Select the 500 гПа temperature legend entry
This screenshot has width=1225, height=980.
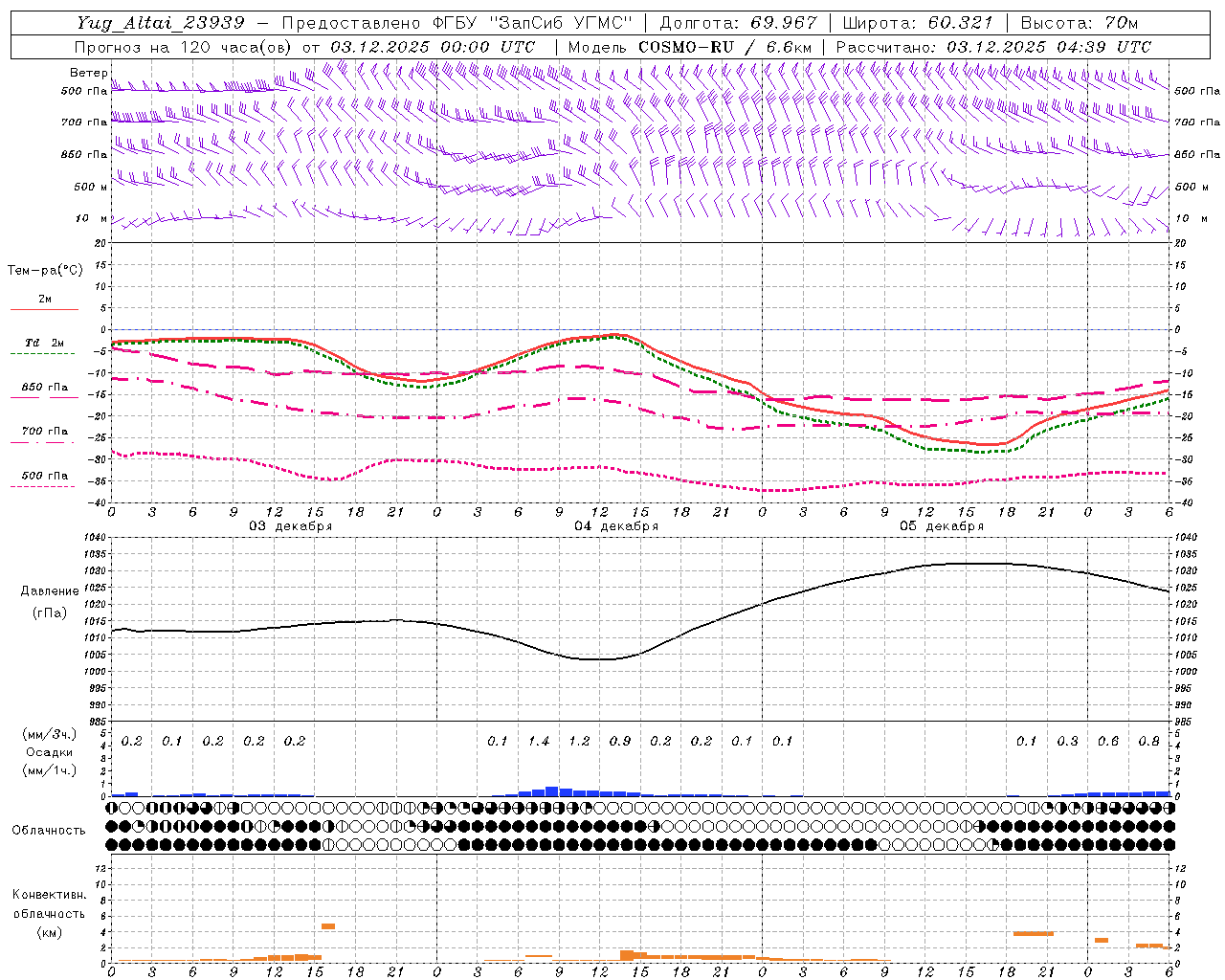pos(45,476)
